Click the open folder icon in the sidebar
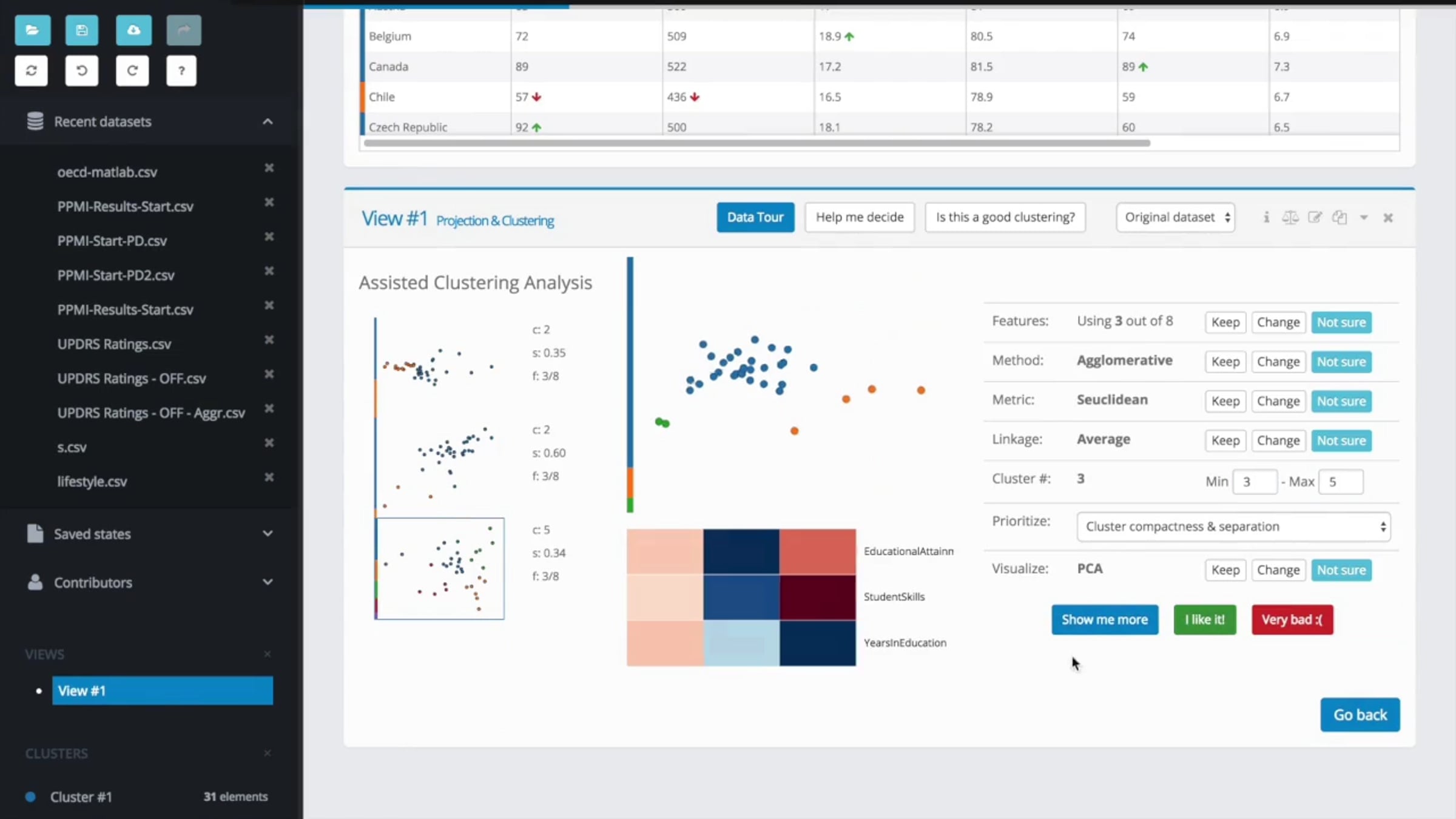Viewport: 1456px width, 819px height. 33,30
